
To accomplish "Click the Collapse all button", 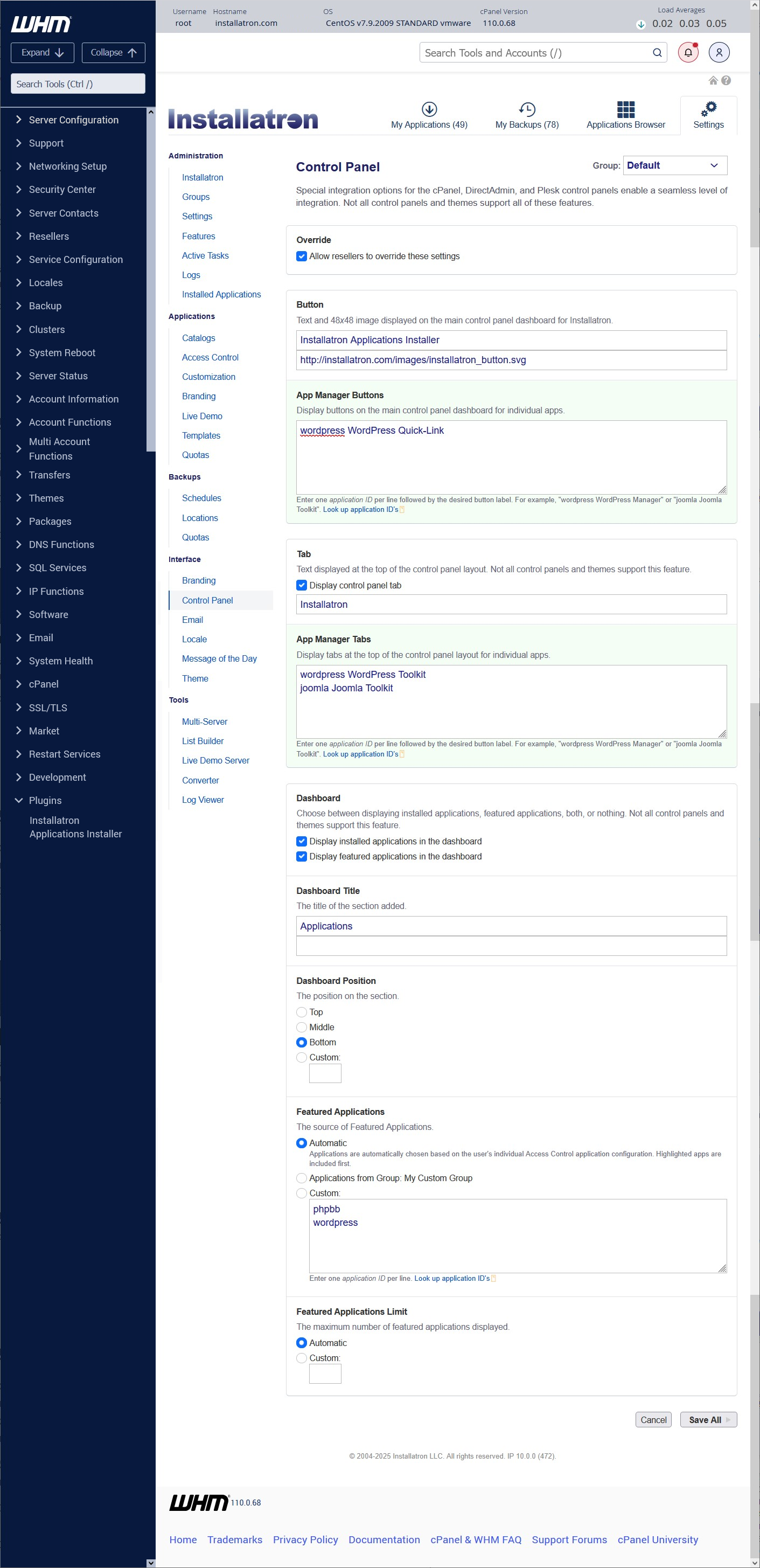I will 114,52.
